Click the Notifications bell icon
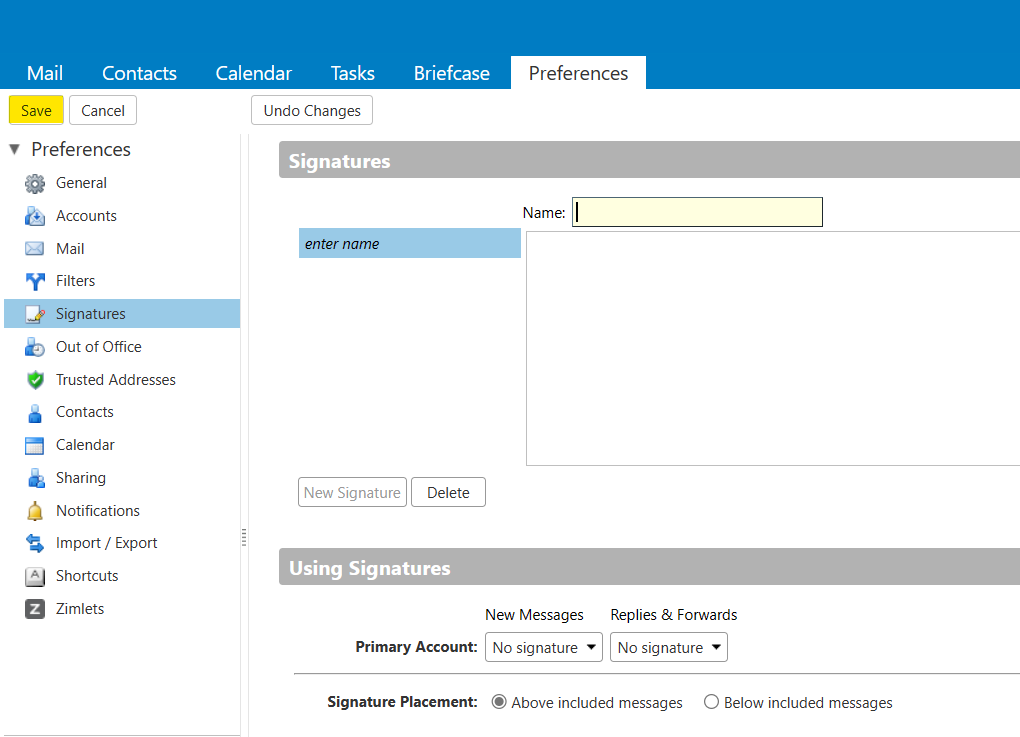 (35, 511)
